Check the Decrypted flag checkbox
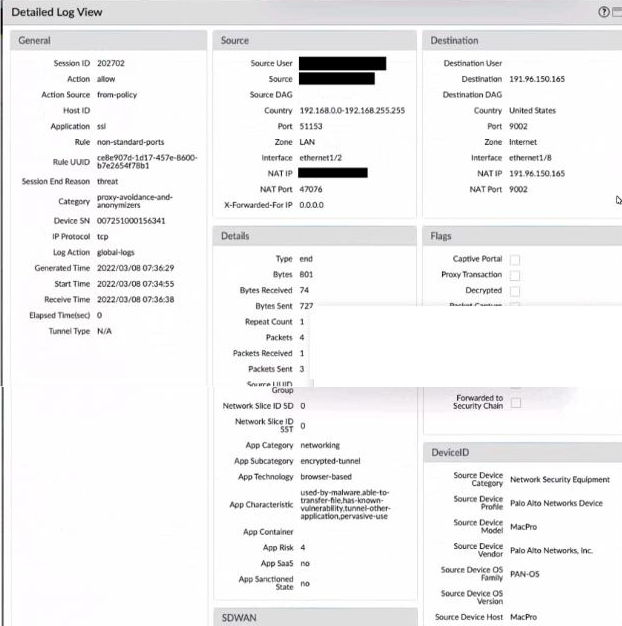The height and width of the screenshot is (626, 622). [515, 291]
